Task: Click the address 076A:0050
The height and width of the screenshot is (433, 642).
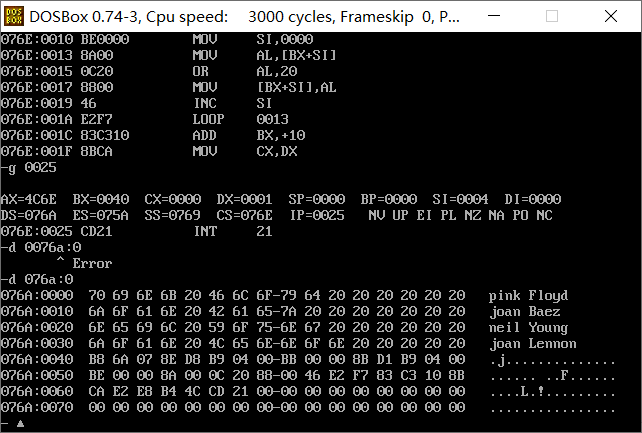Action: (37, 375)
